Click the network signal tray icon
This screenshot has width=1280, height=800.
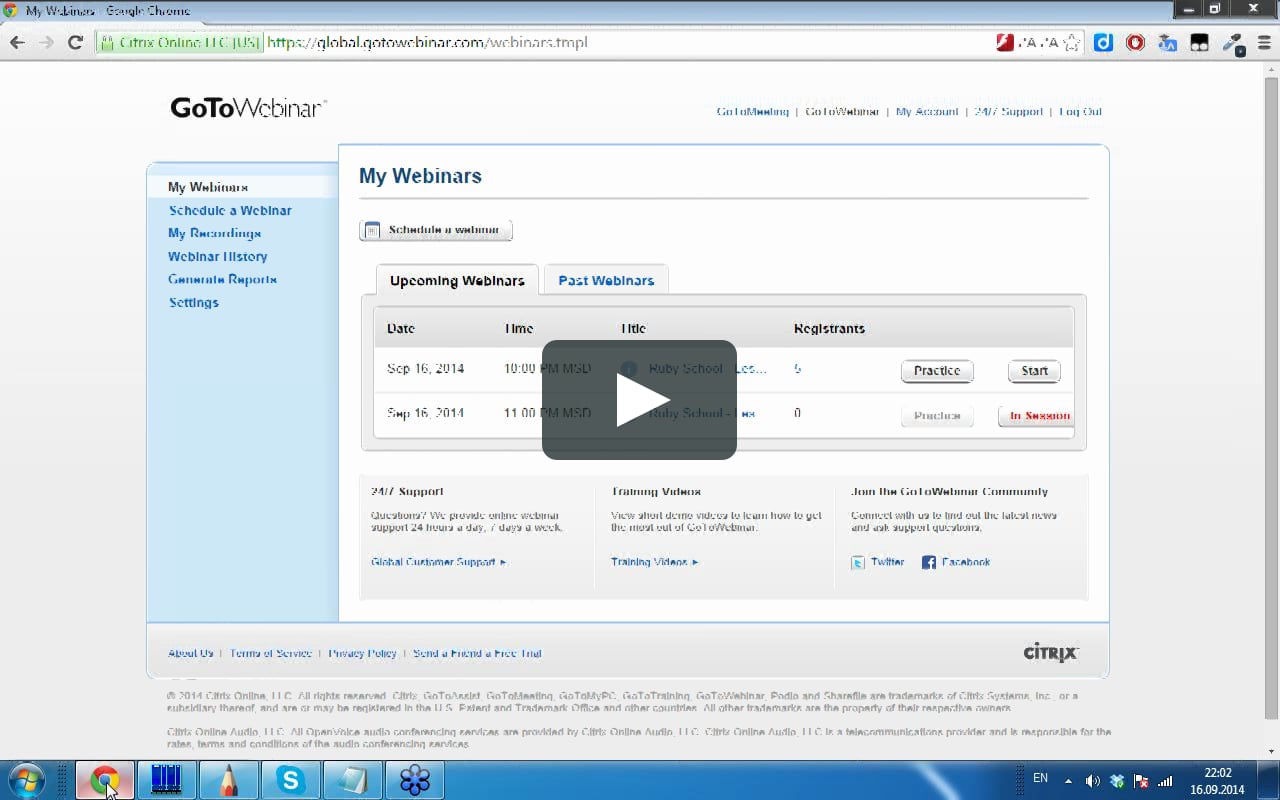point(1165,781)
